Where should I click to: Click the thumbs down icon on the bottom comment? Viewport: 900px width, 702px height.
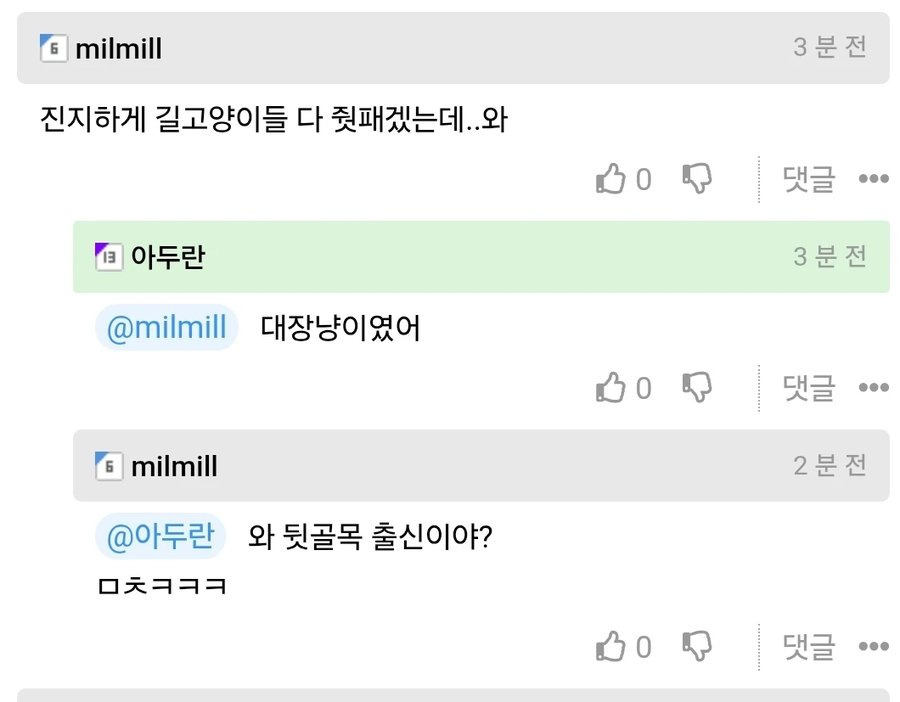697,646
